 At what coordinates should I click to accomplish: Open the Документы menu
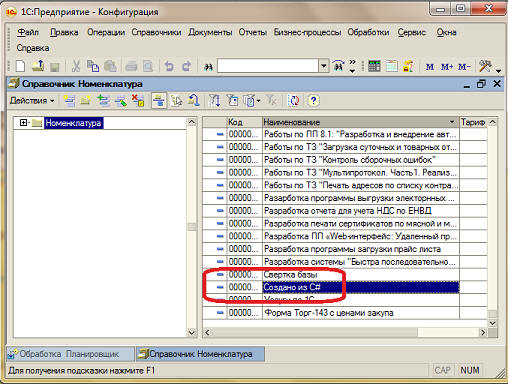[210, 32]
